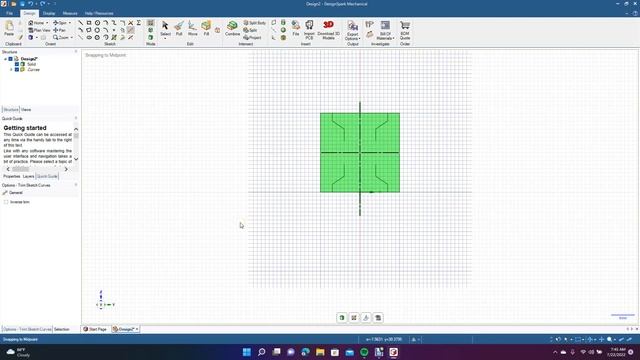Click the Split Body tool

click(x=254, y=23)
